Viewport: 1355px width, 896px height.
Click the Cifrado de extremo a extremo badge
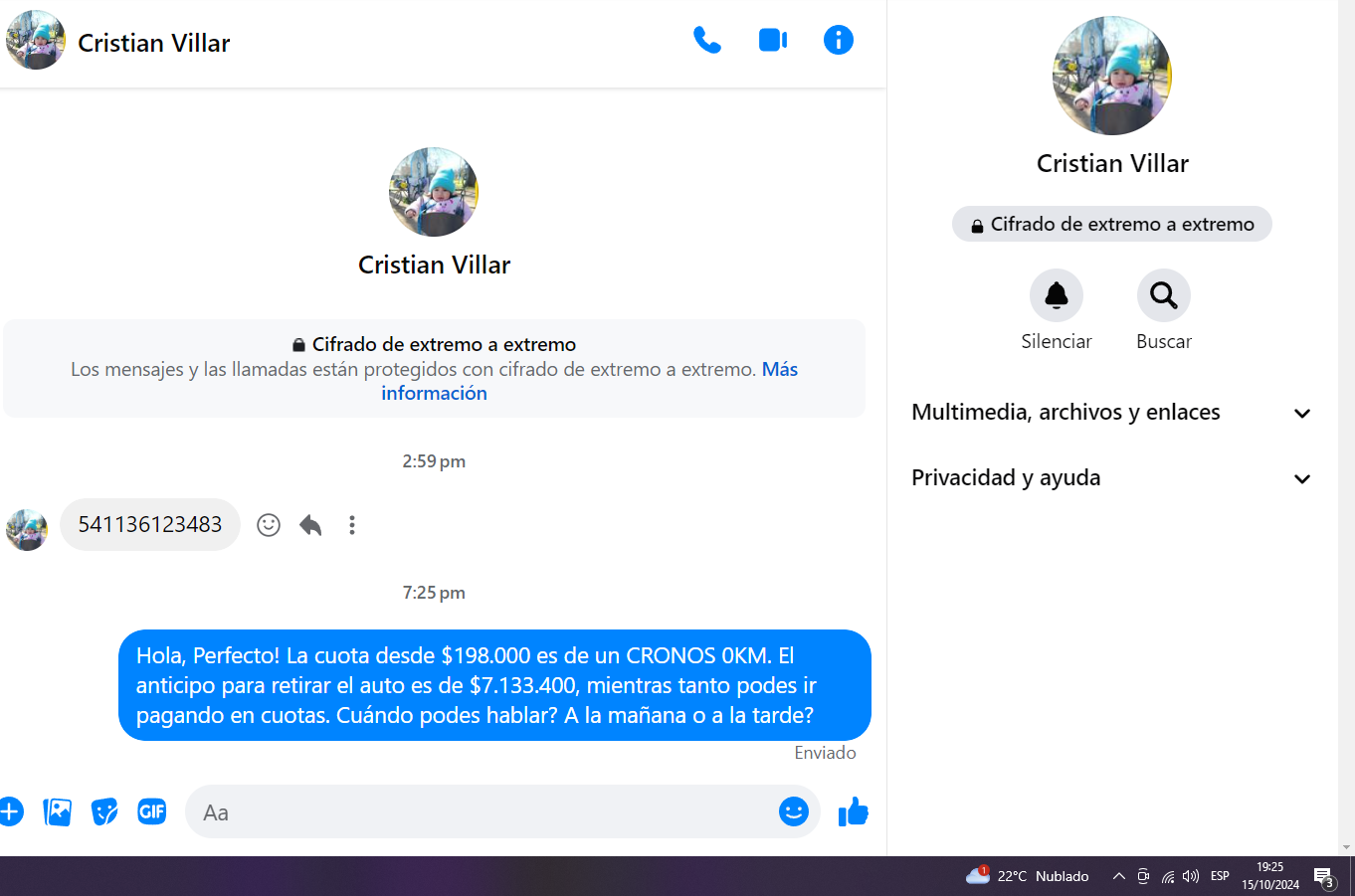pos(1112,224)
